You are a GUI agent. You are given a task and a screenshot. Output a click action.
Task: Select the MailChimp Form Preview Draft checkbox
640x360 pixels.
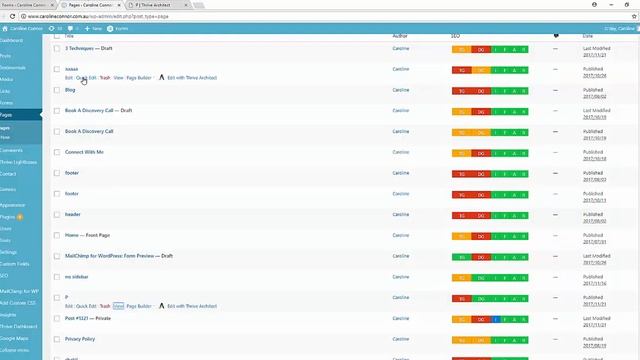coord(57,256)
